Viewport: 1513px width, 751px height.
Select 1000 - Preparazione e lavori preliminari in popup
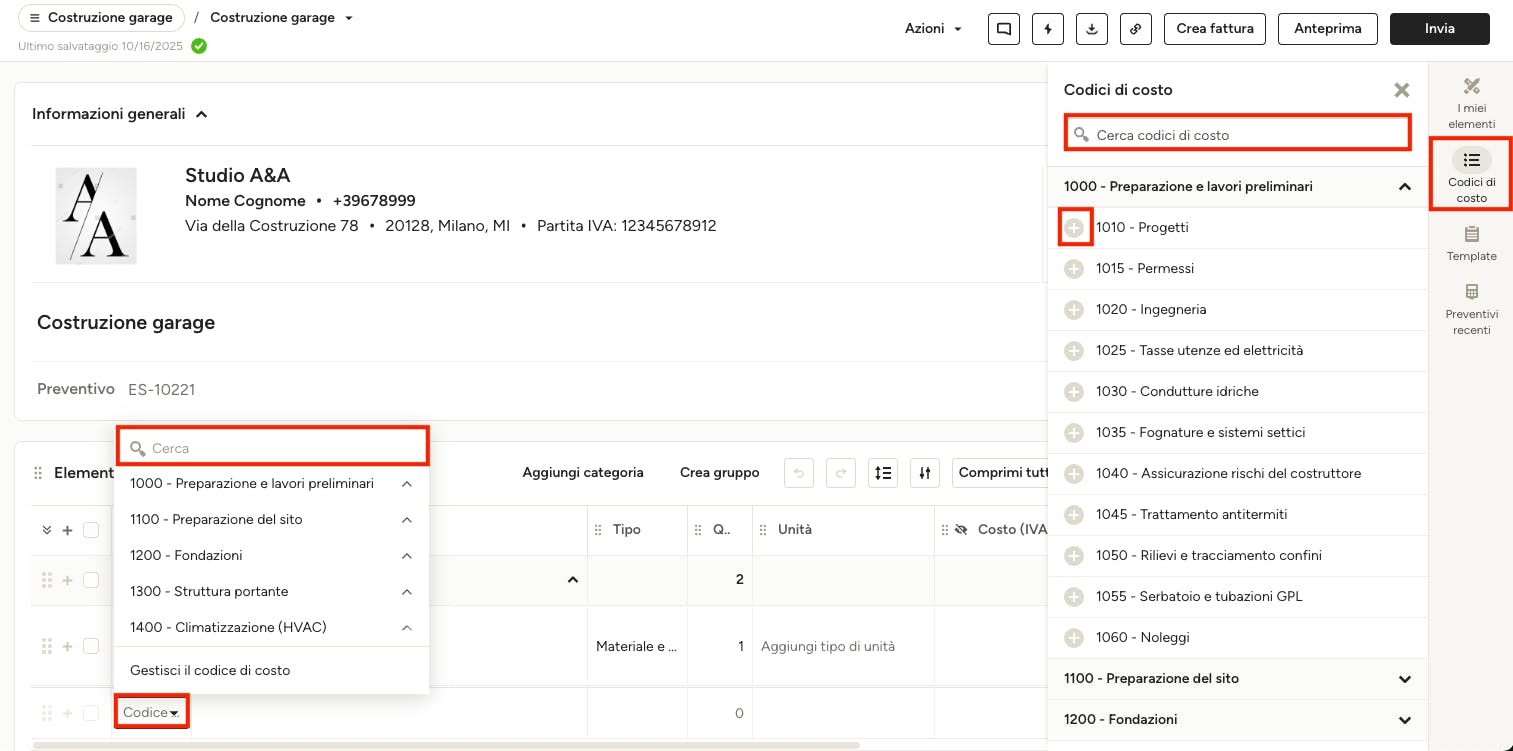point(252,484)
